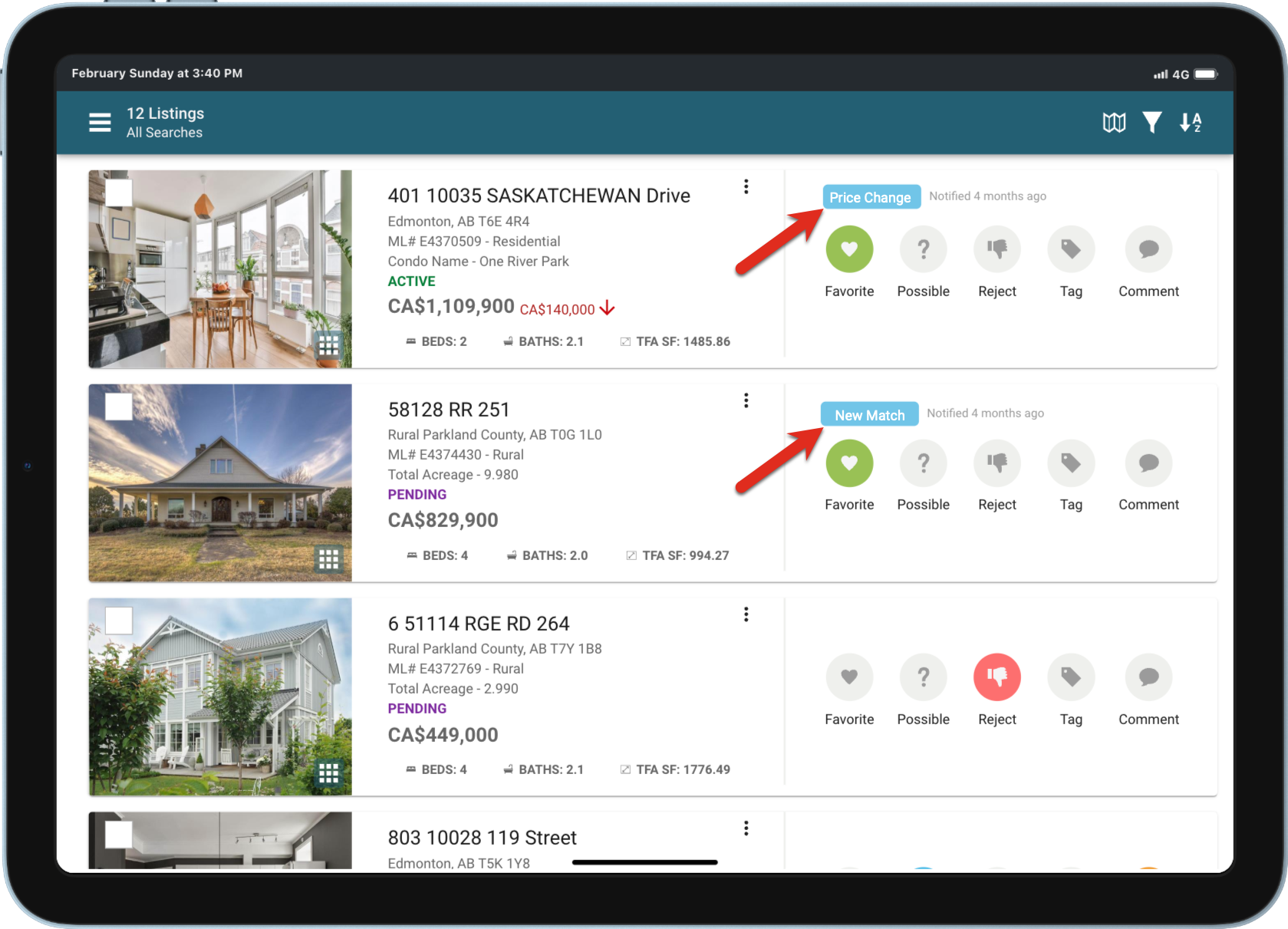View the 58128 RR 251 house photo
This screenshot has width=1288, height=929.
[220, 483]
